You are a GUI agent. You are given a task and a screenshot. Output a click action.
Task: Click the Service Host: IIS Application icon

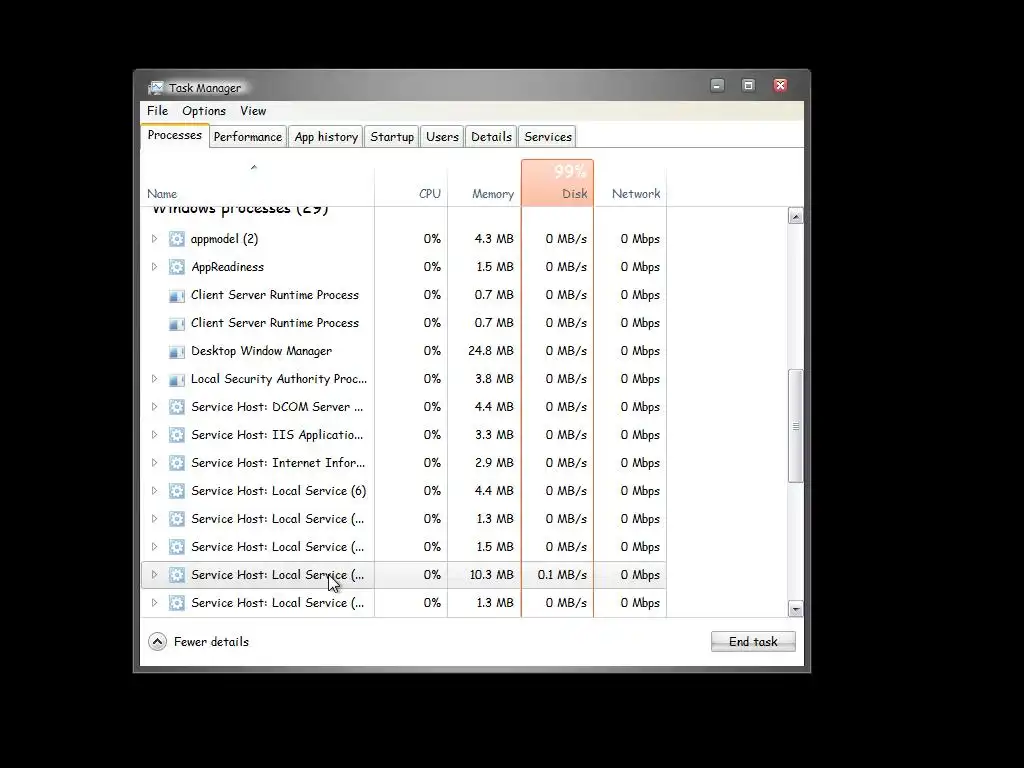[x=176, y=435]
